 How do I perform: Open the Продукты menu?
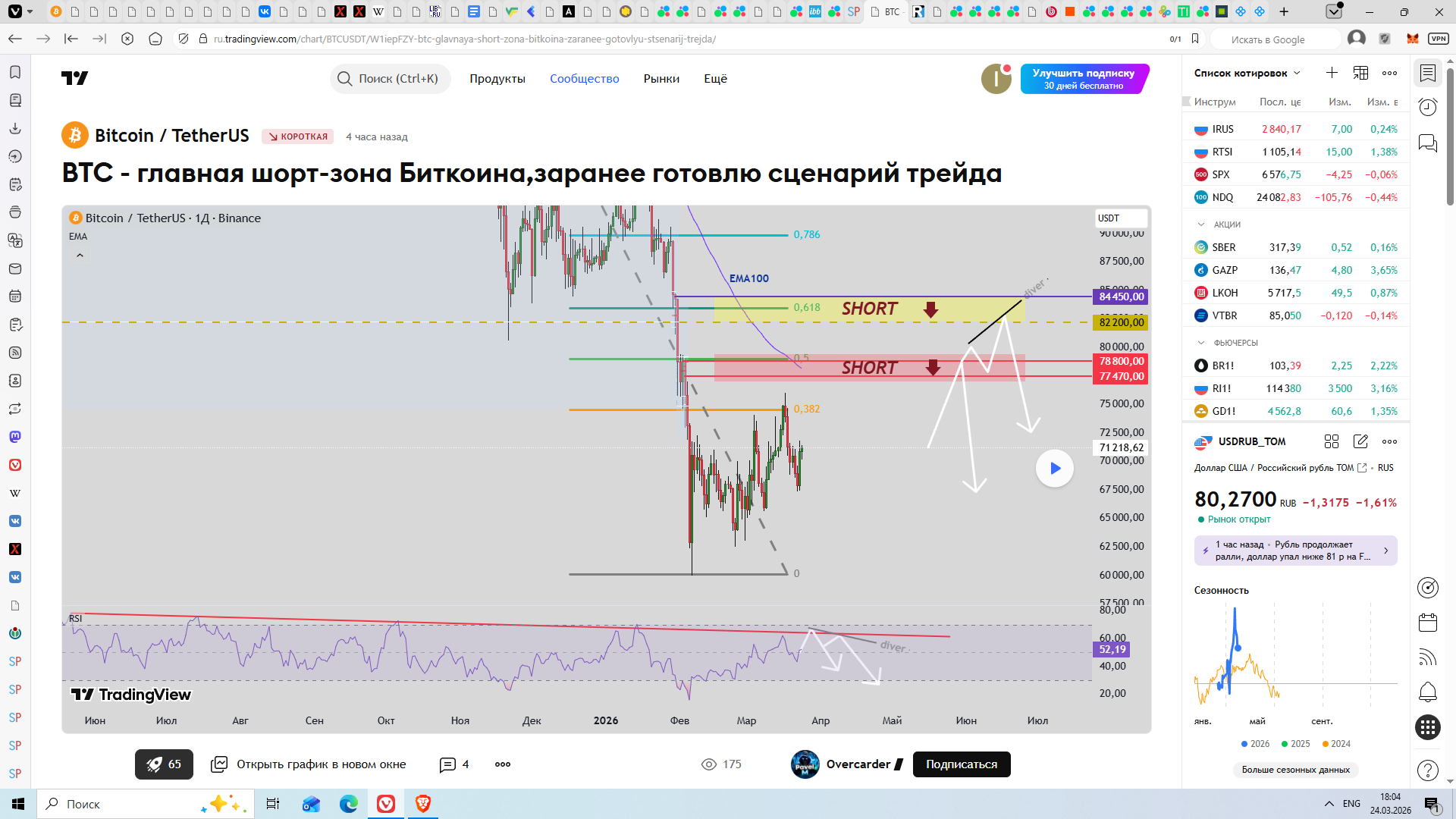pos(497,79)
